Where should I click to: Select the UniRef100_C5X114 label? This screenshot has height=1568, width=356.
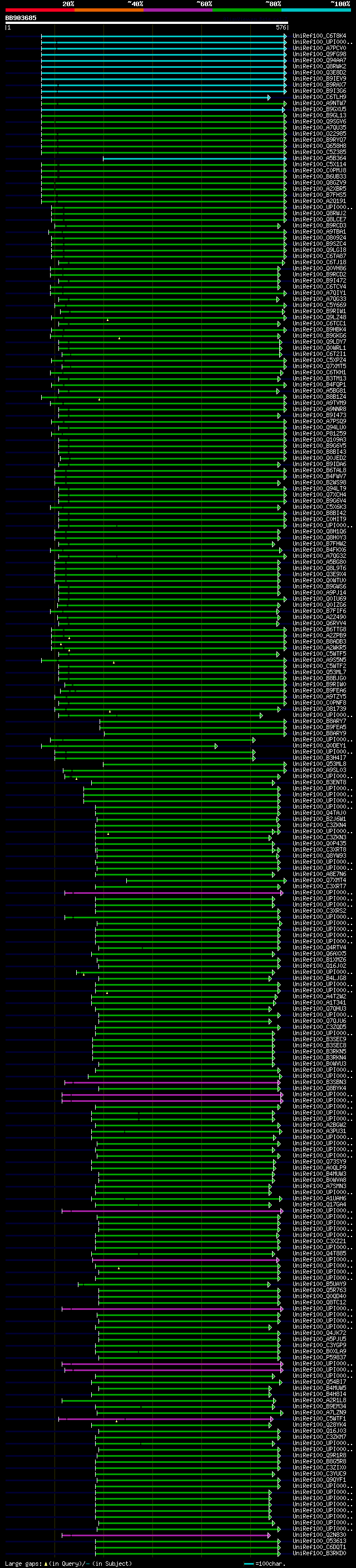319,164
